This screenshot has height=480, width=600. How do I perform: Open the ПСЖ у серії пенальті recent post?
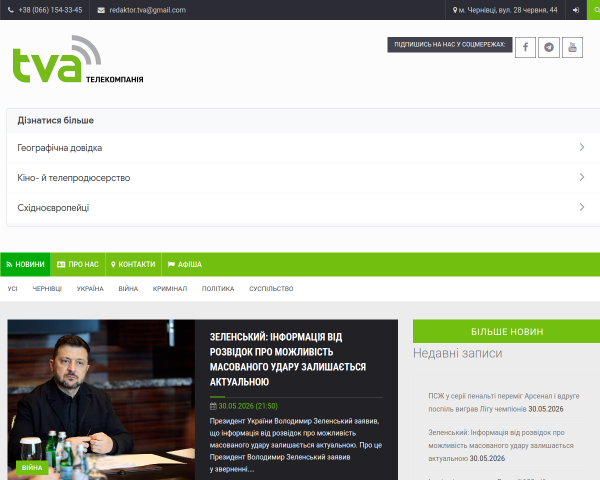(504, 402)
